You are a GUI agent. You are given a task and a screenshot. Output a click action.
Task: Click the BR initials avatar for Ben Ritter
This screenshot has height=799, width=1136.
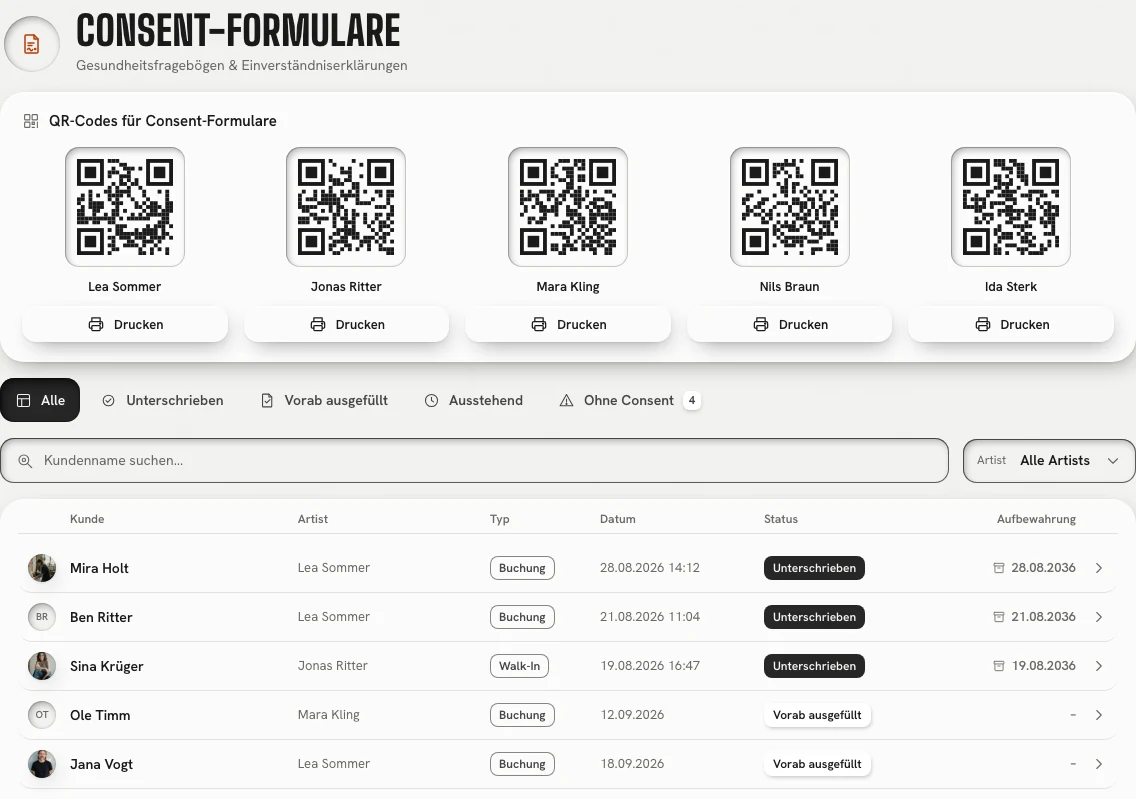pos(42,617)
